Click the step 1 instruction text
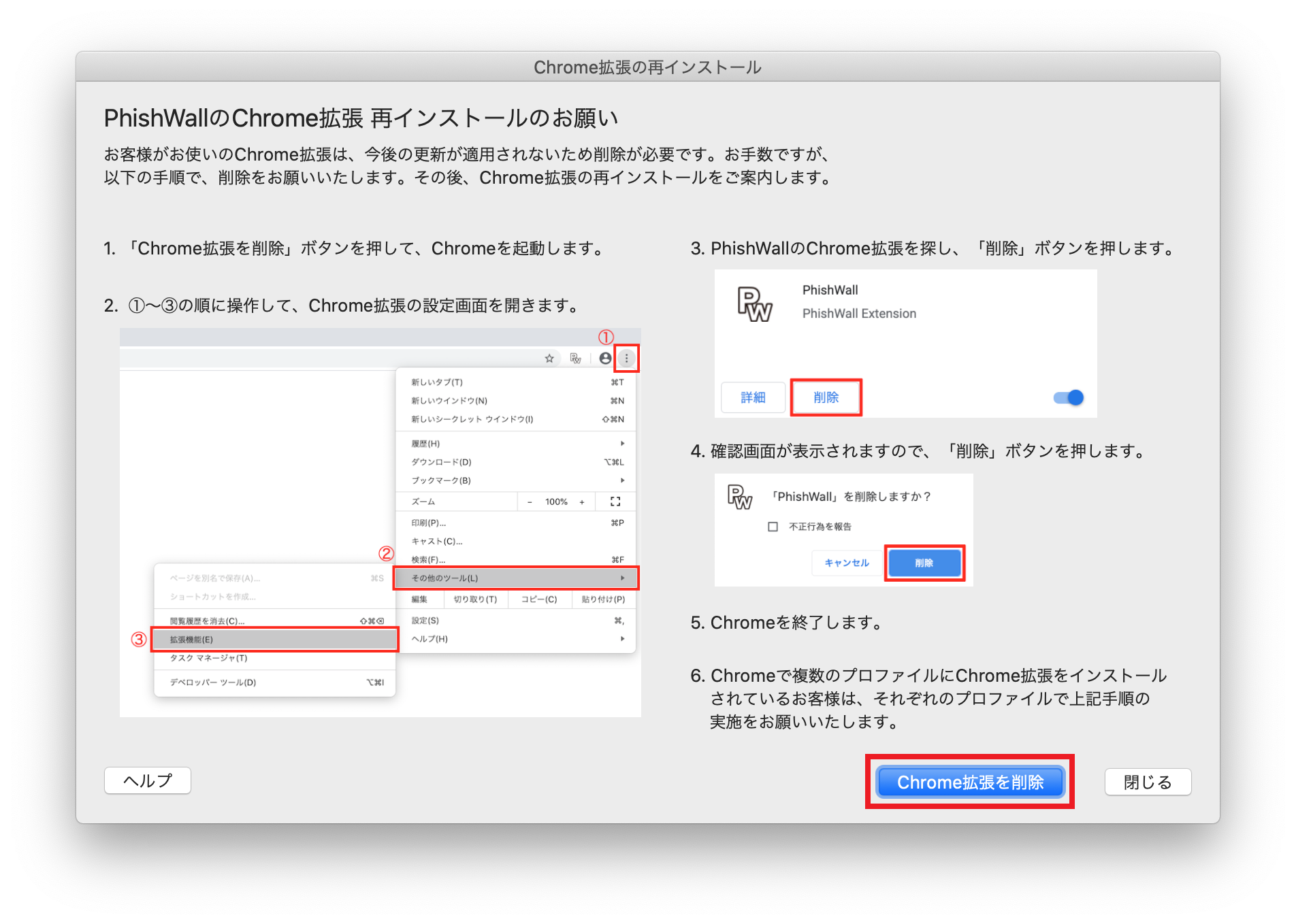 (355, 248)
